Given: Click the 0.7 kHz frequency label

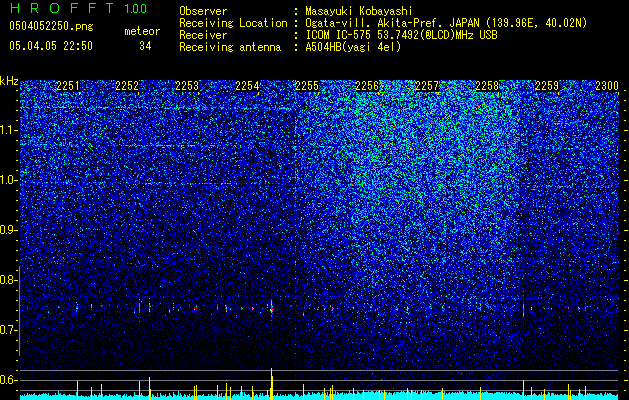Looking at the screenshot, I should click(8, 330).
